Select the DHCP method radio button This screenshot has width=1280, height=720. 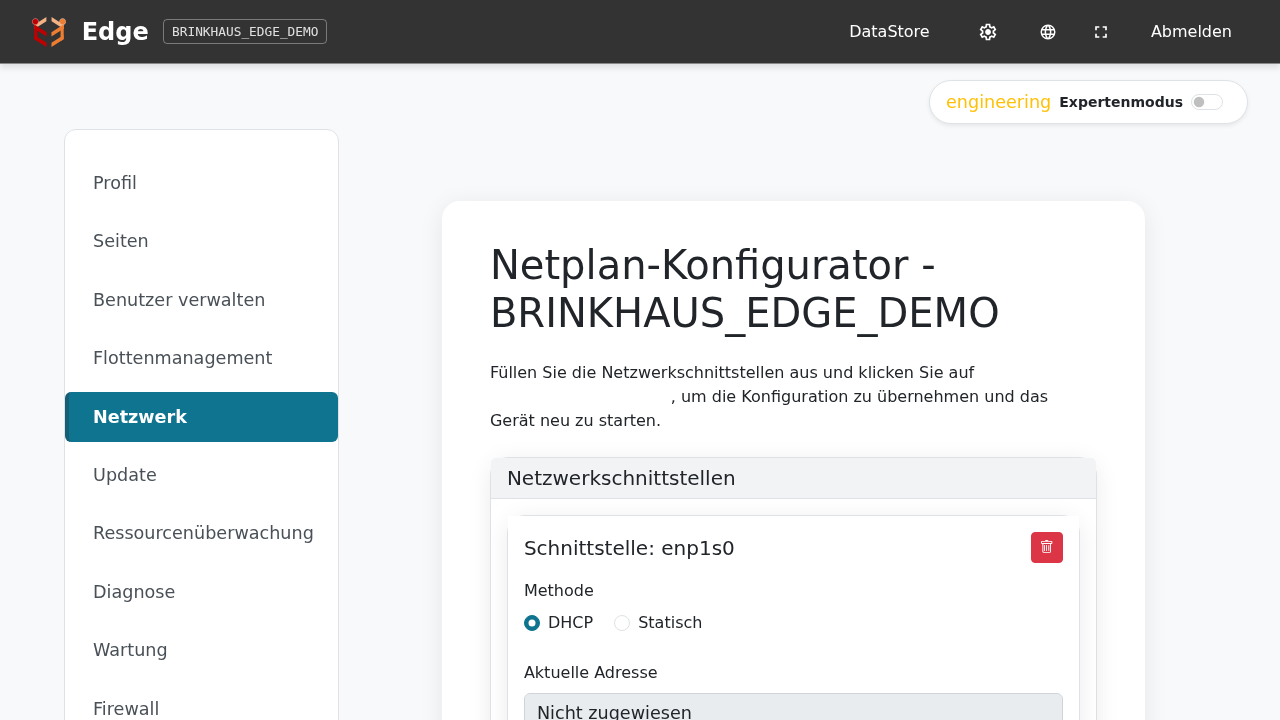[x=532, y=623]
